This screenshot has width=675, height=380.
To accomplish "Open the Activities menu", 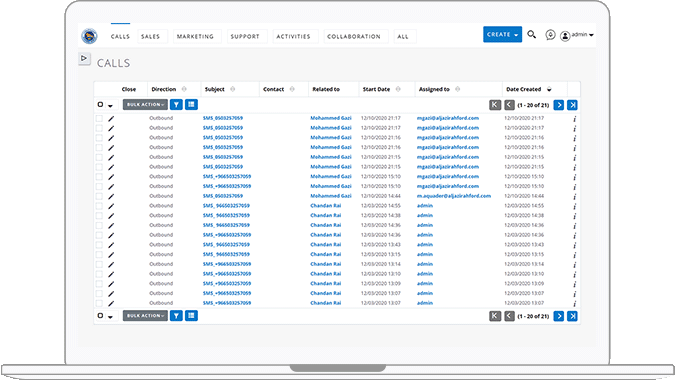I will (x=295, y=37).
